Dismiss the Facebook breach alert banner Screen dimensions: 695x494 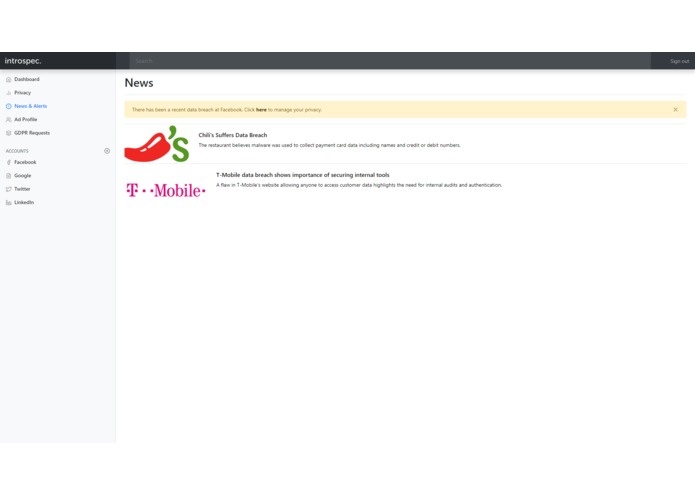[675, 109]
